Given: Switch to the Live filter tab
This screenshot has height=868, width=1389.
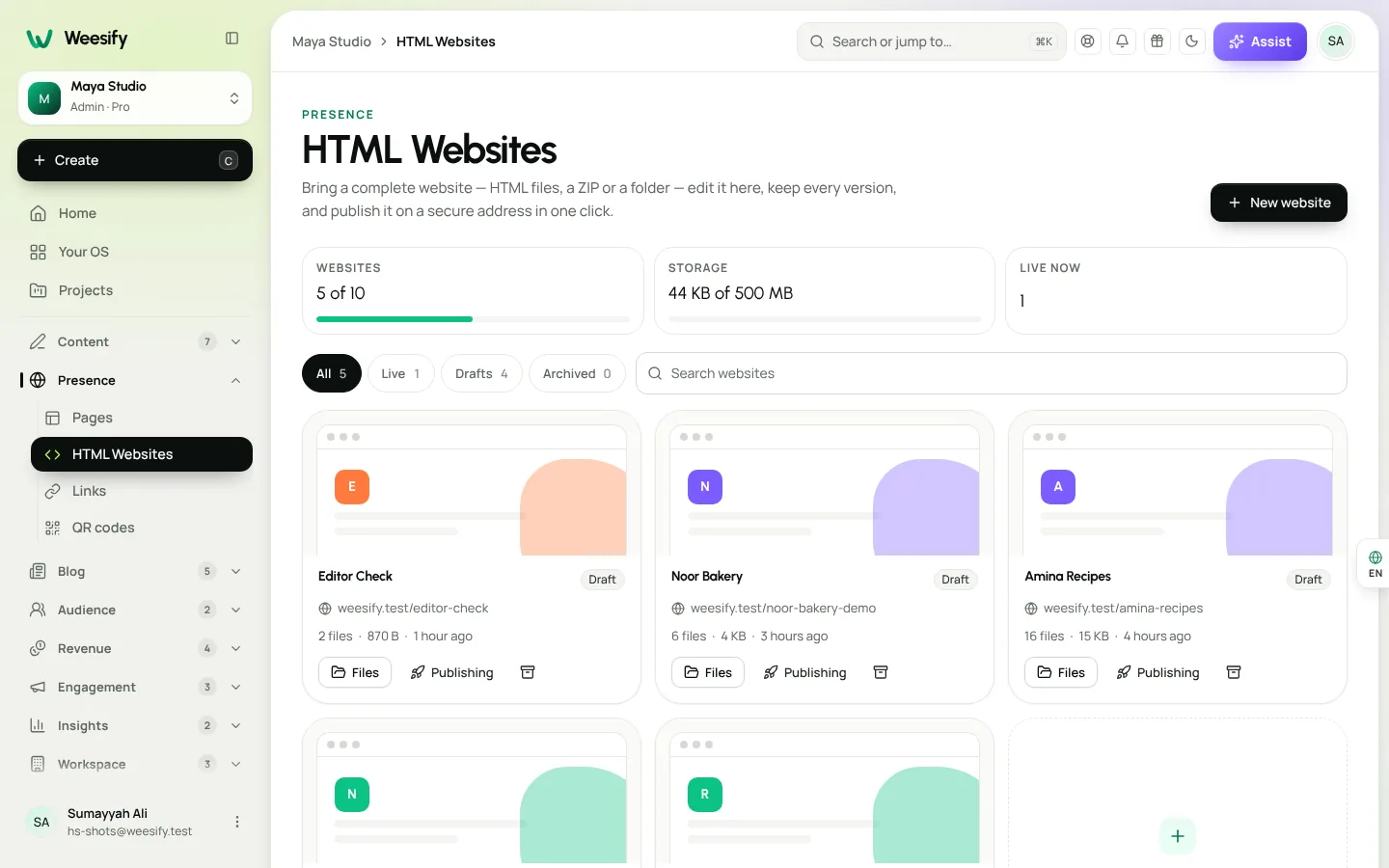Looking at the screenshot, I should [401, 373].
